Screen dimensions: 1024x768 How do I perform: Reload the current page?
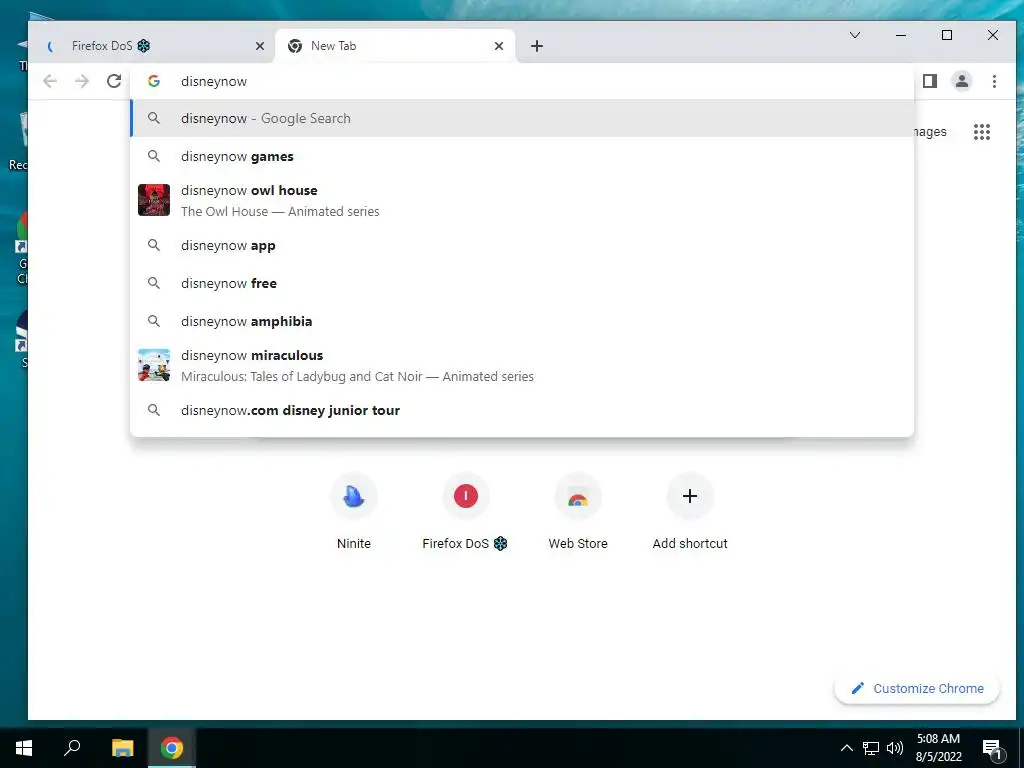(114, 81)
